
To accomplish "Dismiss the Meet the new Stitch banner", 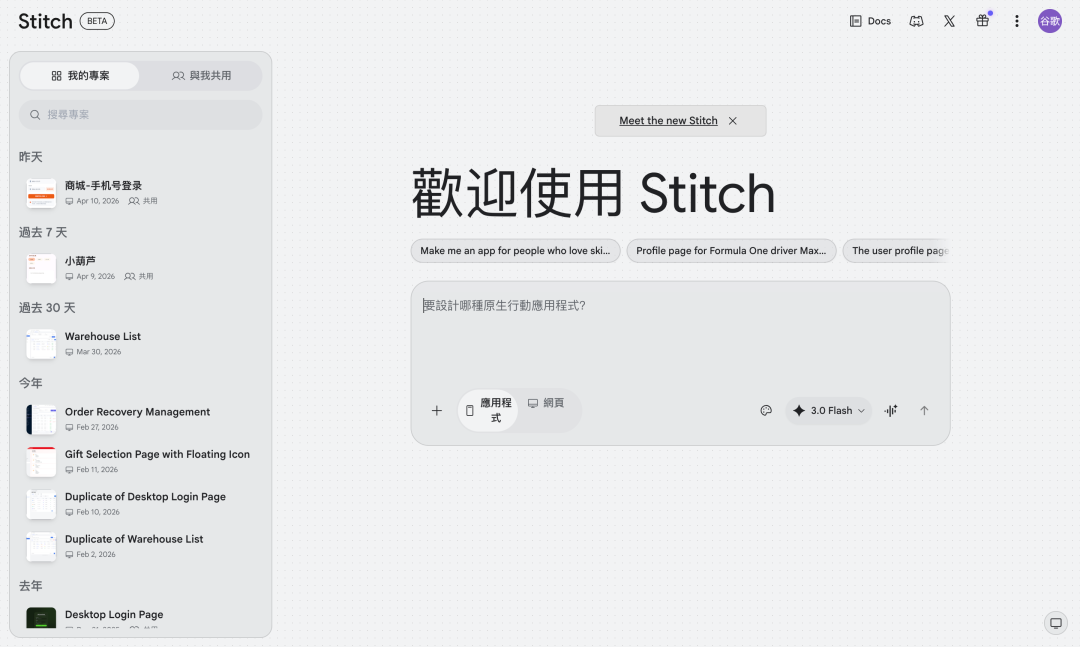I will coord(733,121).
